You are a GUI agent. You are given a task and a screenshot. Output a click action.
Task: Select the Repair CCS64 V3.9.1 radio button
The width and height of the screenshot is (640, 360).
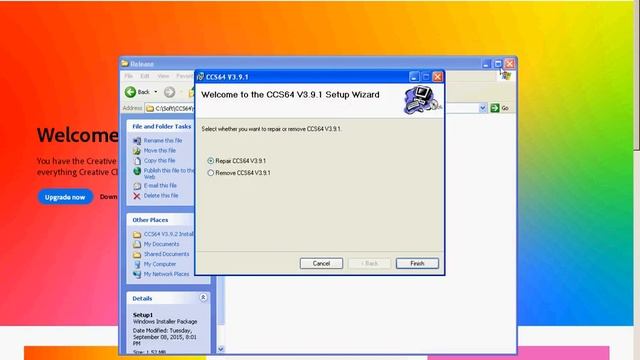(x=211, y=161)
